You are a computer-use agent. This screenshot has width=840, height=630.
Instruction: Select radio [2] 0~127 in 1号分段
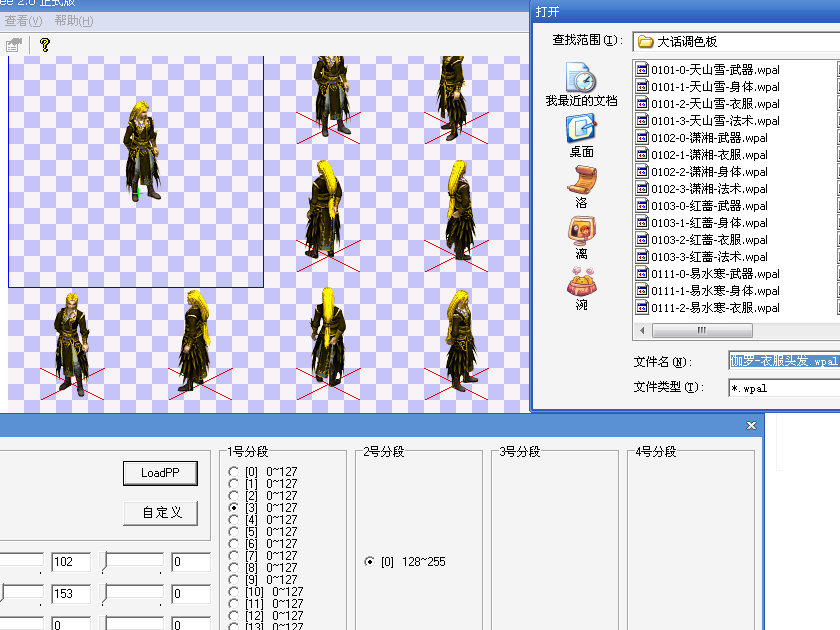[x=233, y=496]
